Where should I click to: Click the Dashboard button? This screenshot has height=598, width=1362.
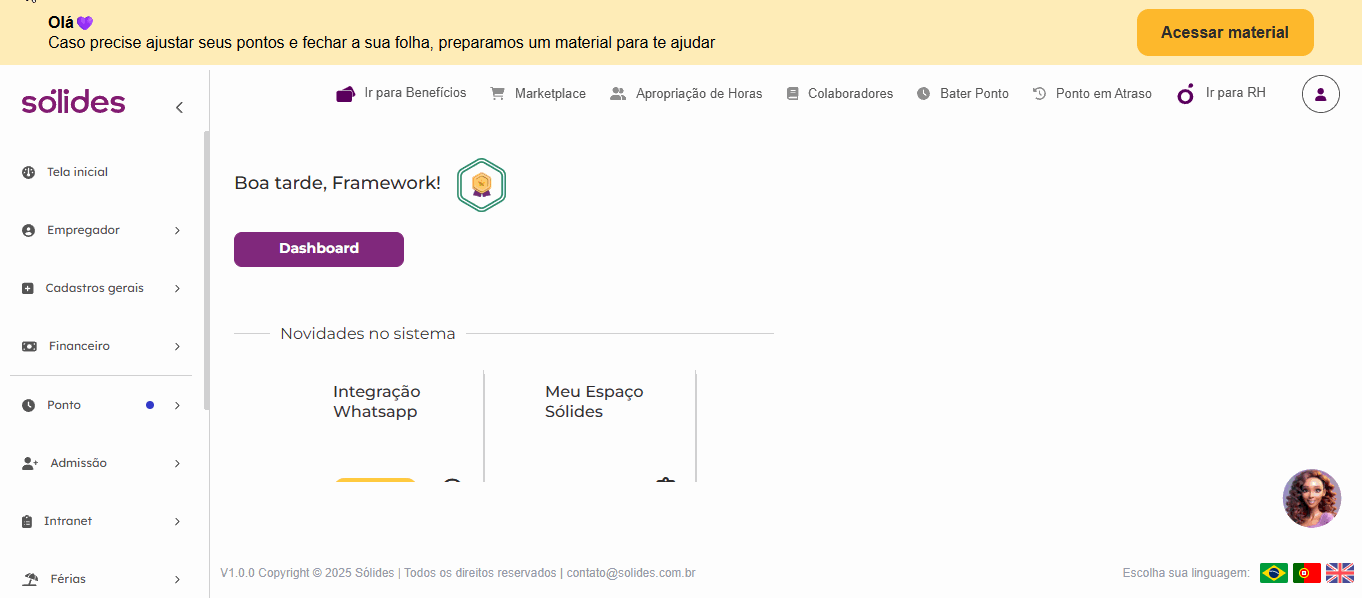click(x=319, y=249)
